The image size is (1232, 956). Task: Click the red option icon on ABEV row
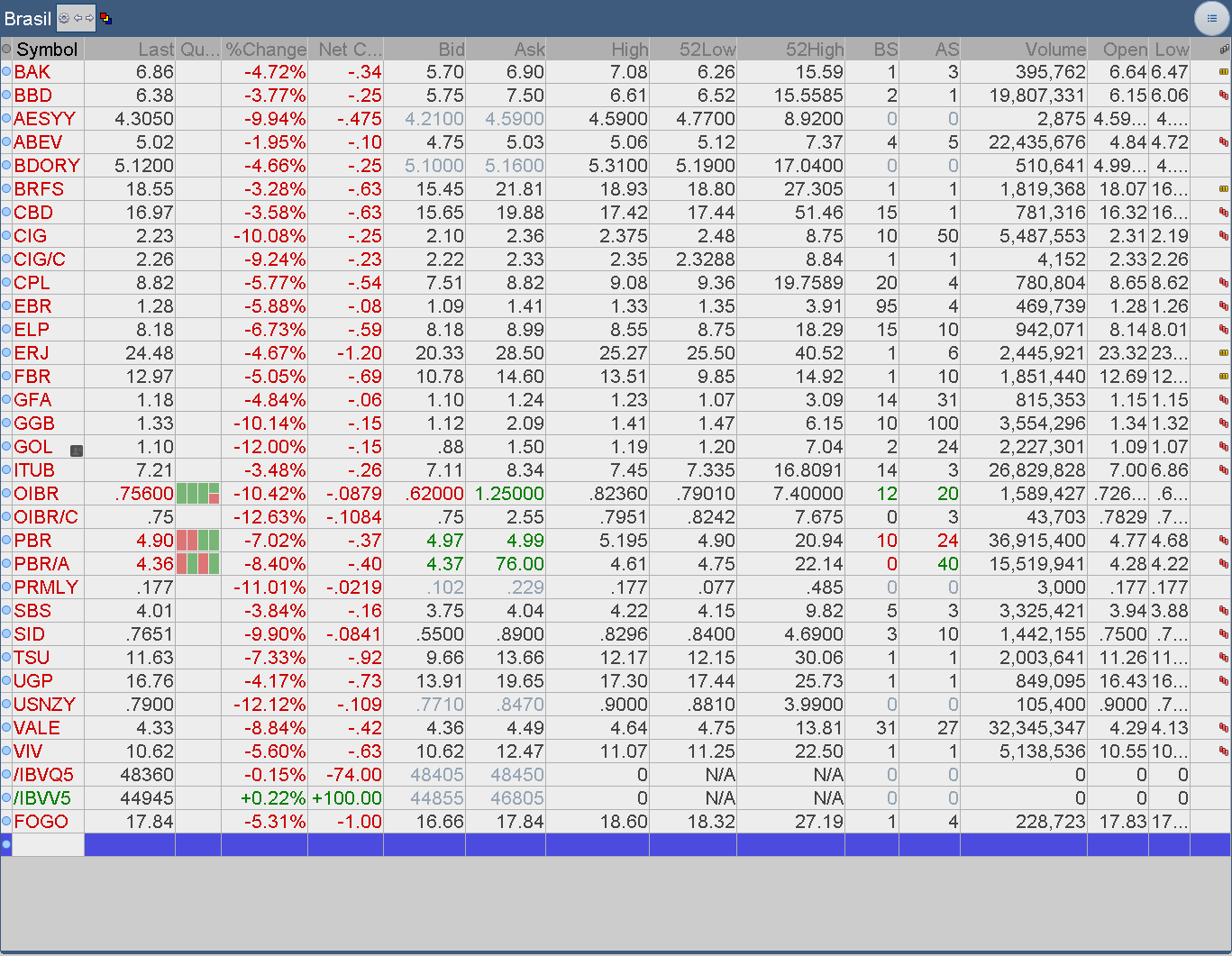[1224, 142]
